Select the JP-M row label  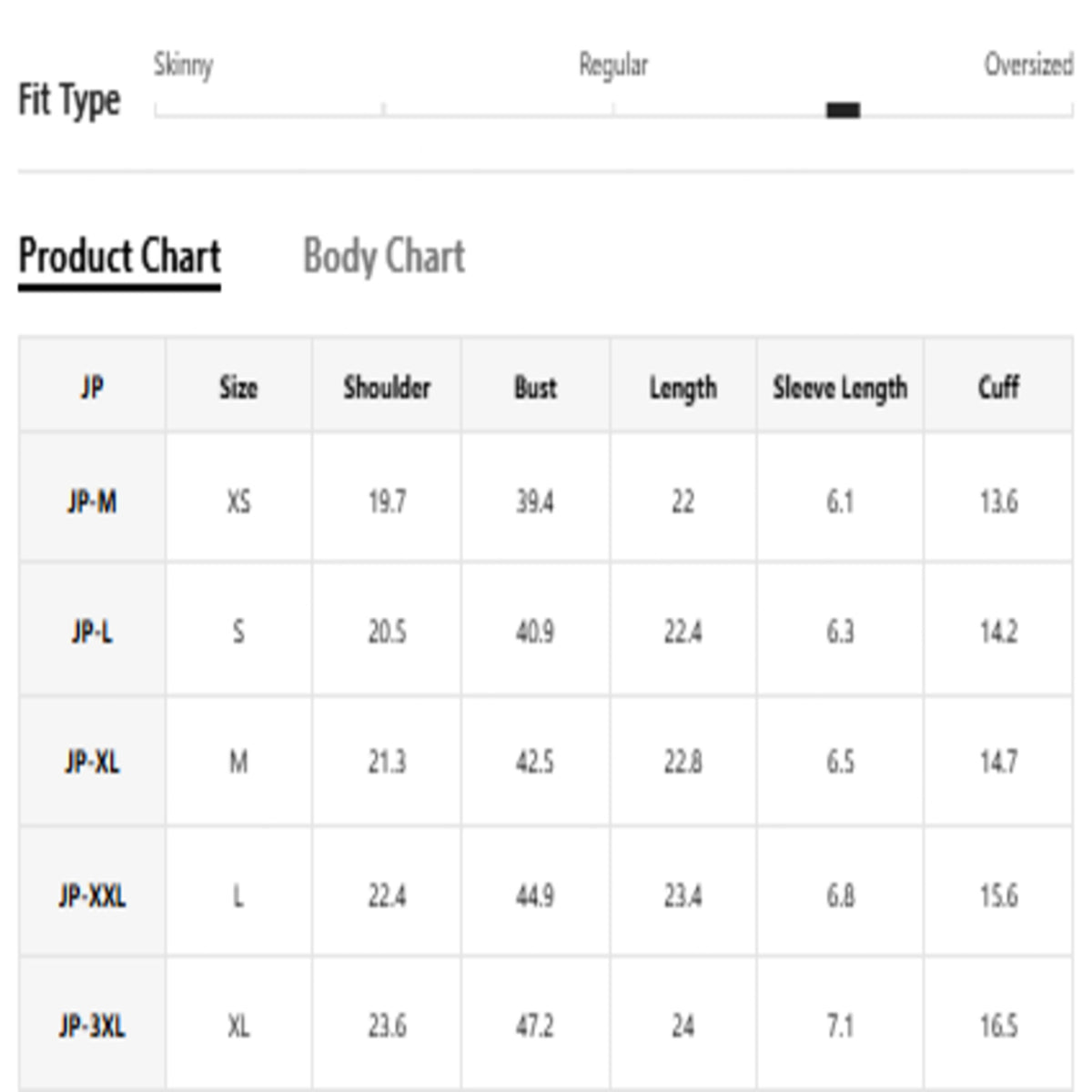(92, 501)
